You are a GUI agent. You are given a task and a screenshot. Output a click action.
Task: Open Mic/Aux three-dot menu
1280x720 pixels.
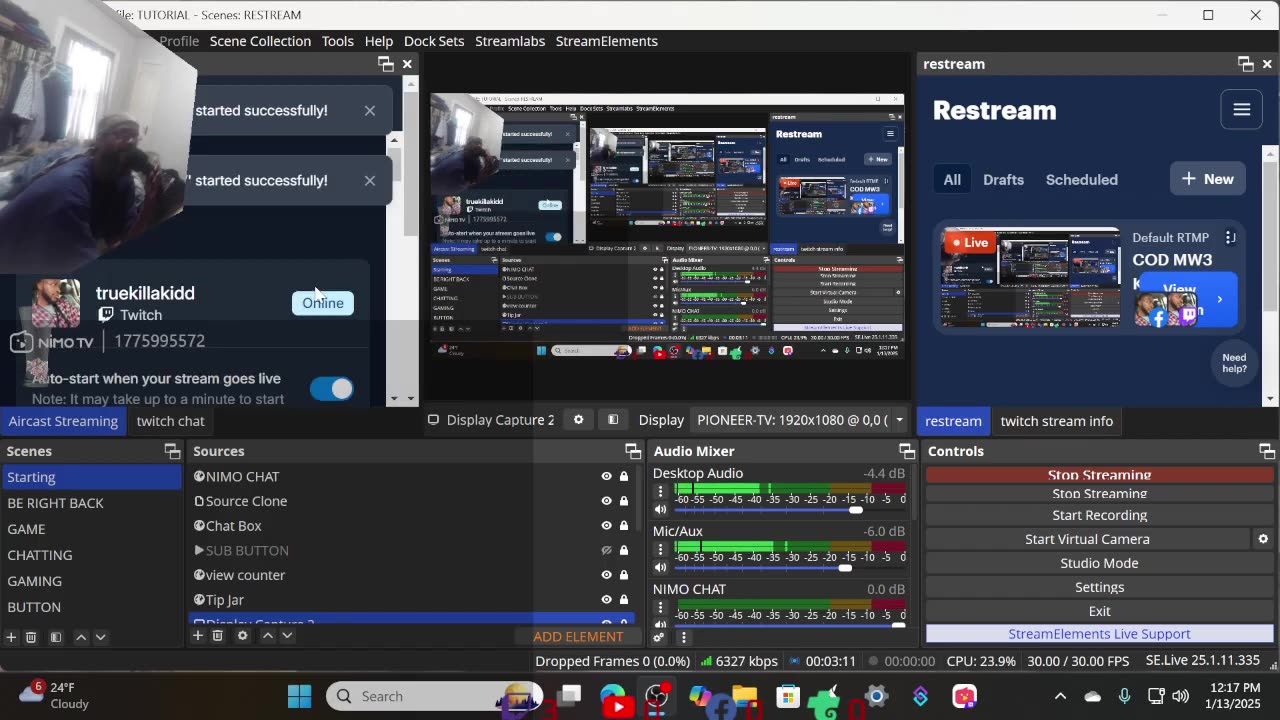(x=660, y=549)
